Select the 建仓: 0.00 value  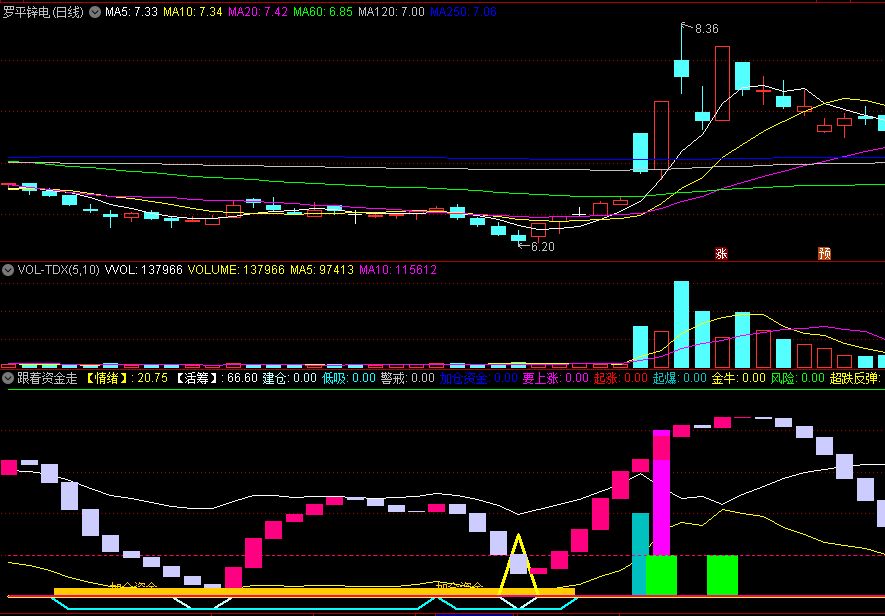tap(290, 378)
